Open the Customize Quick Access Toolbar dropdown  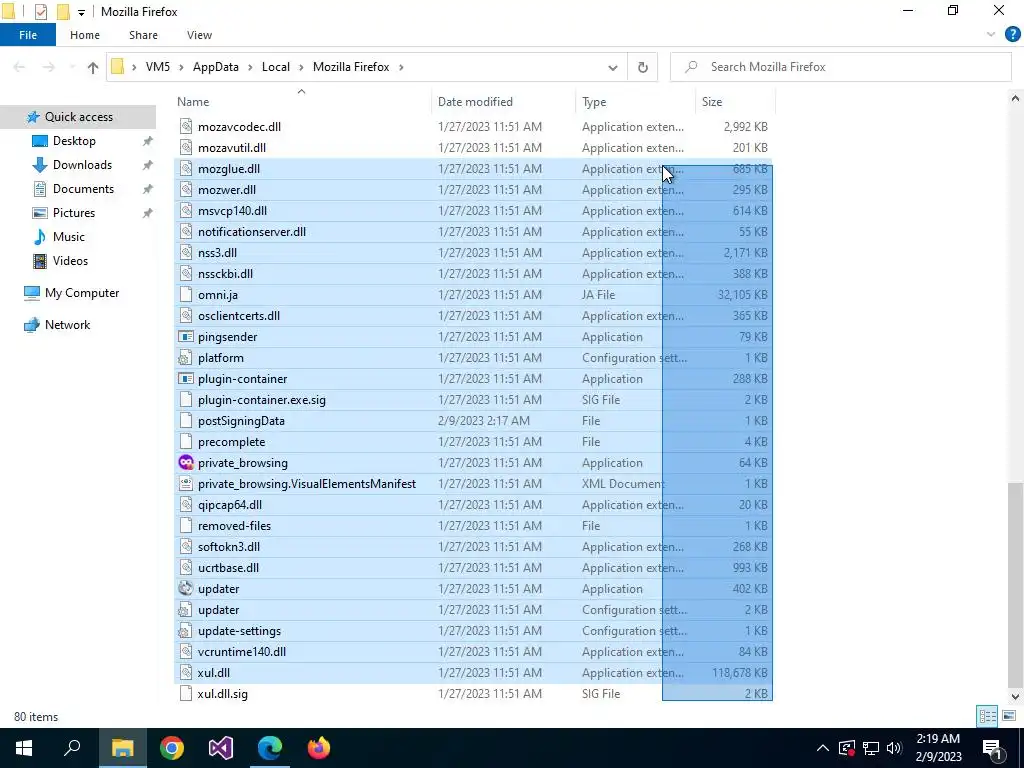pos(81,12)
